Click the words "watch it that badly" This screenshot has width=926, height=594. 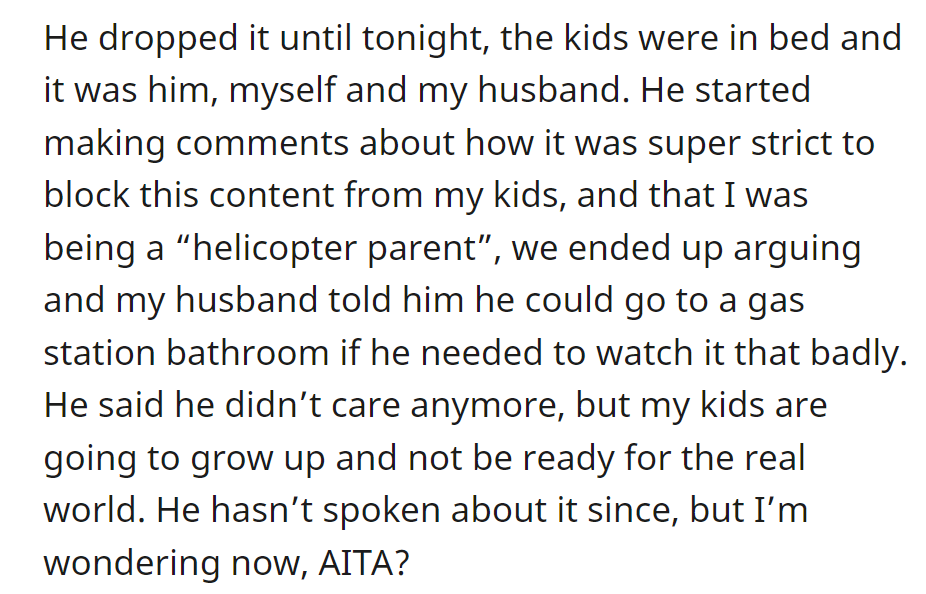point(751,354)
